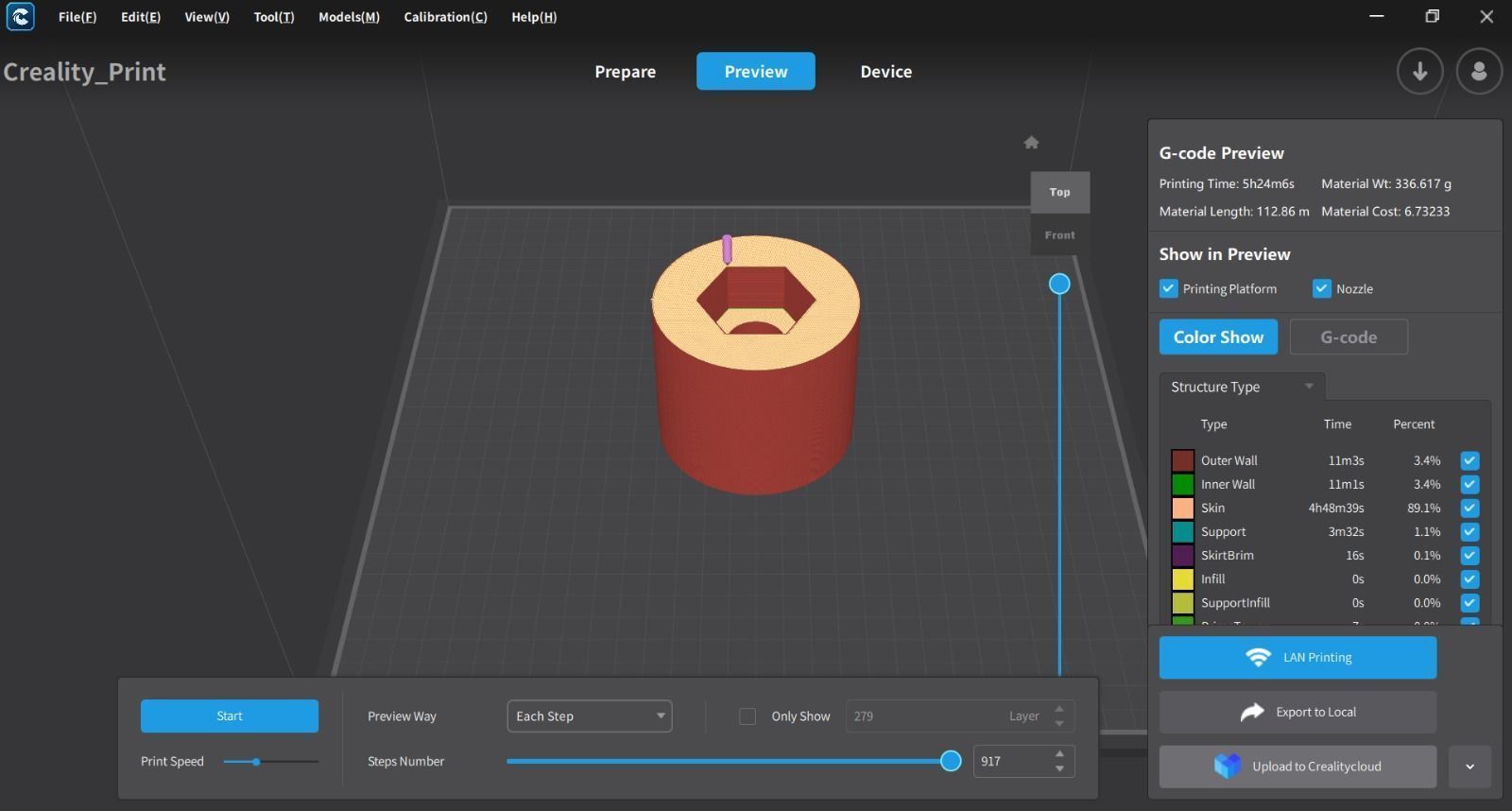Uncheck the Skin visibility checkbox
1512x811 pixels.
point(1469,508)
